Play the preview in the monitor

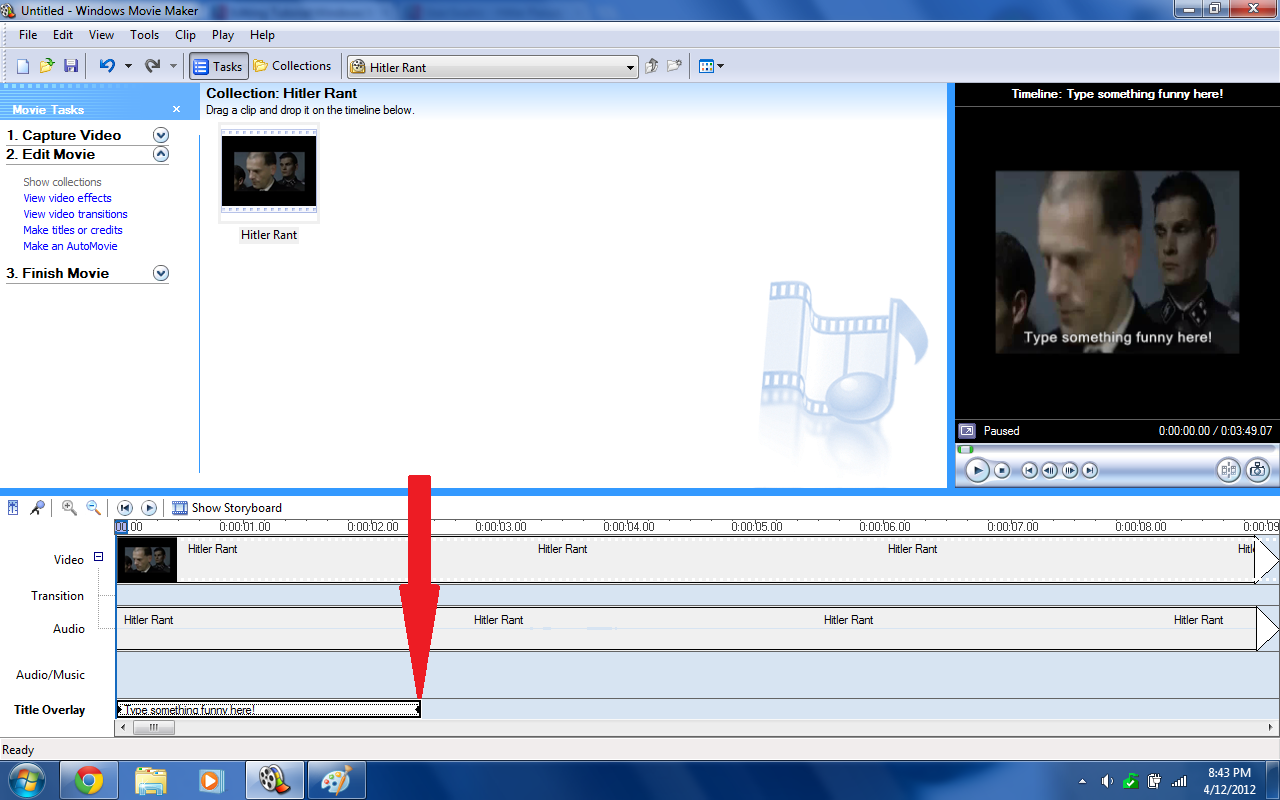click(x=977, y=470)
